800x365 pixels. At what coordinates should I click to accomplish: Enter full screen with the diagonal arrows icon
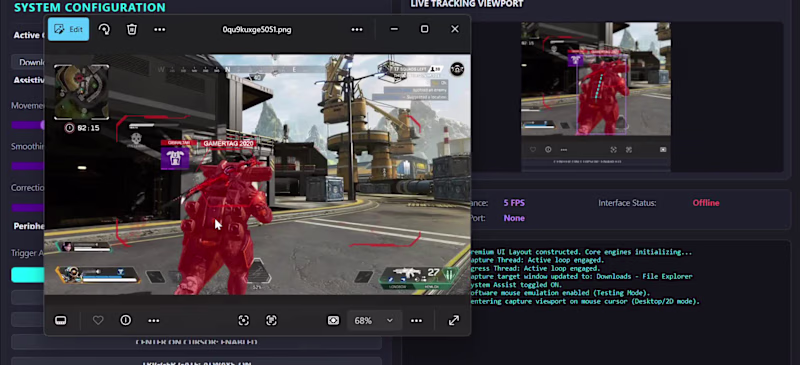[x=454, y=321]
